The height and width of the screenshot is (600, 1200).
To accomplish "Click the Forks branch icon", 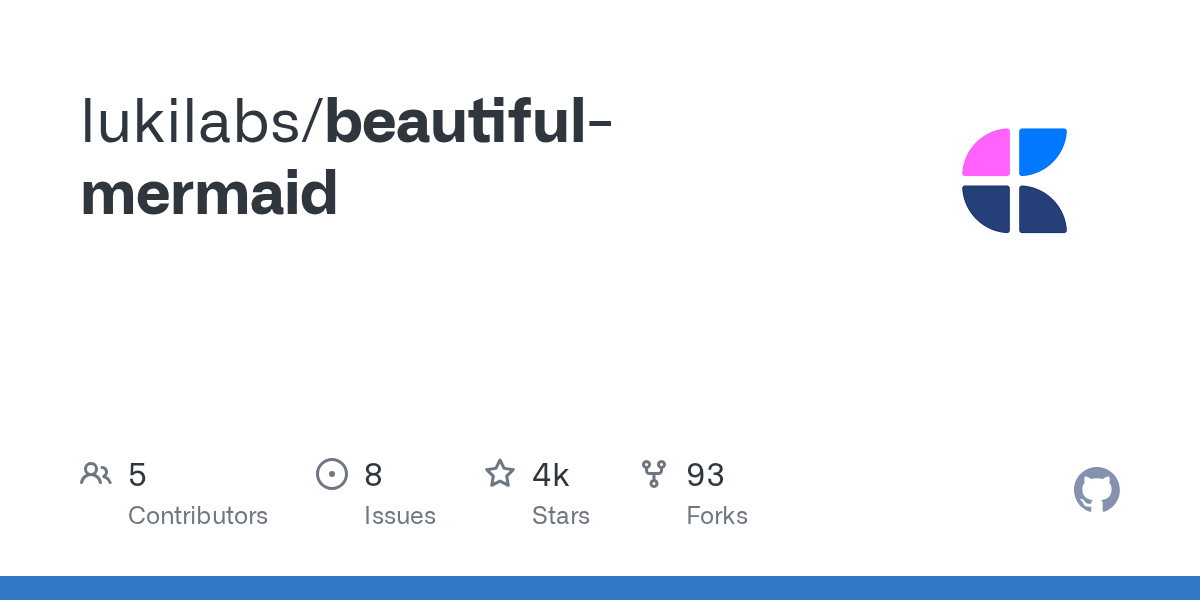I will click(654, 474).
